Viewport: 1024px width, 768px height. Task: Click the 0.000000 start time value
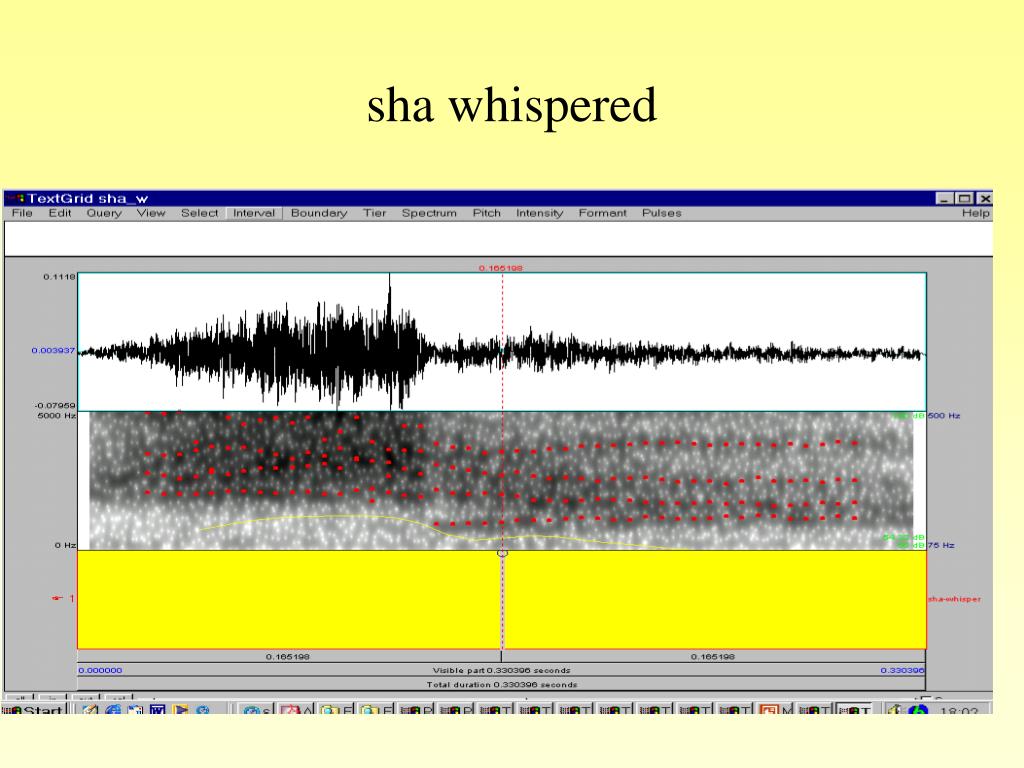(100, 670)
